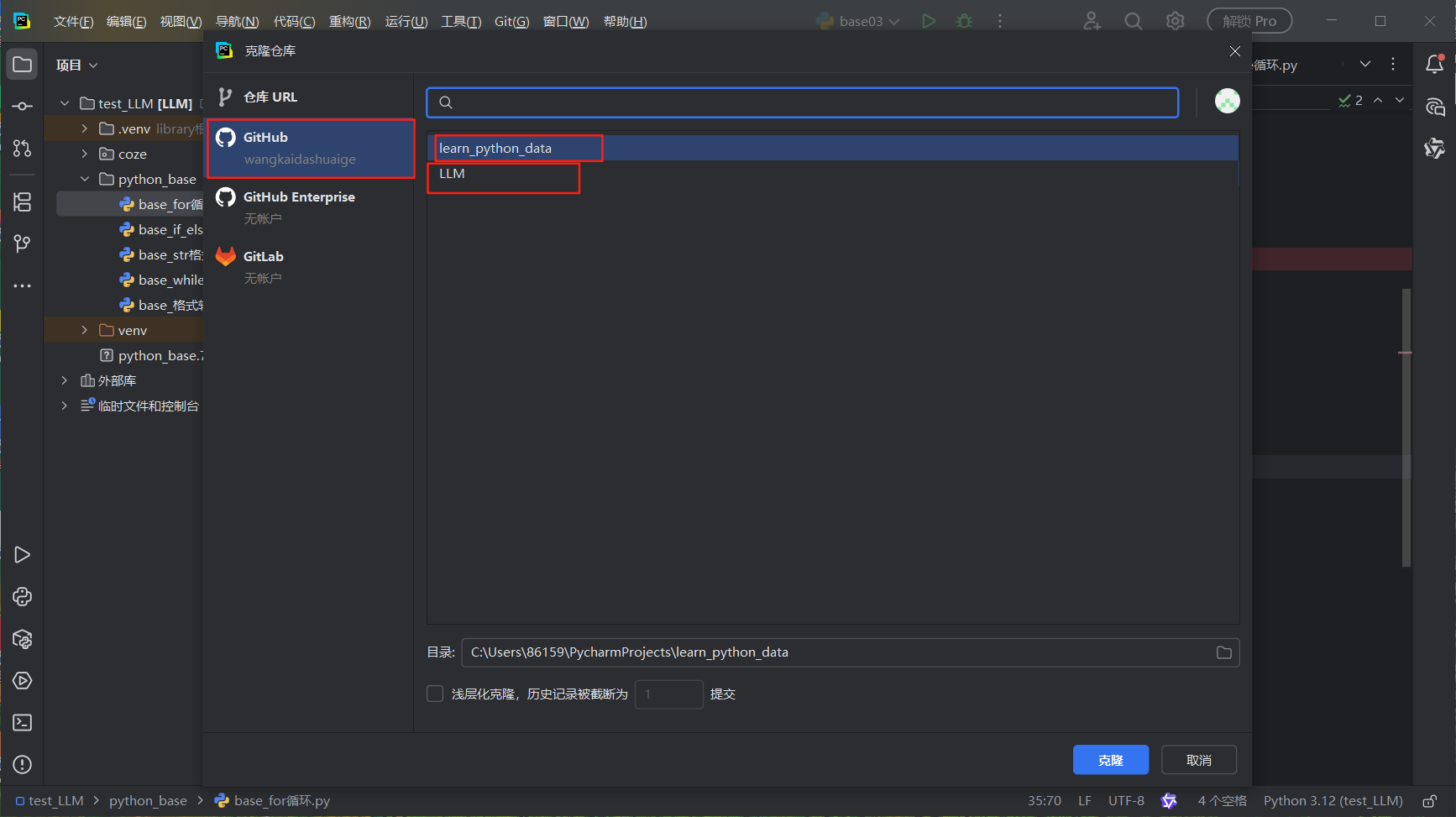Viewport: 1456px width, 817px height.
Task: Open the Structure tool window icon
Action: click(x=23, y=202)
